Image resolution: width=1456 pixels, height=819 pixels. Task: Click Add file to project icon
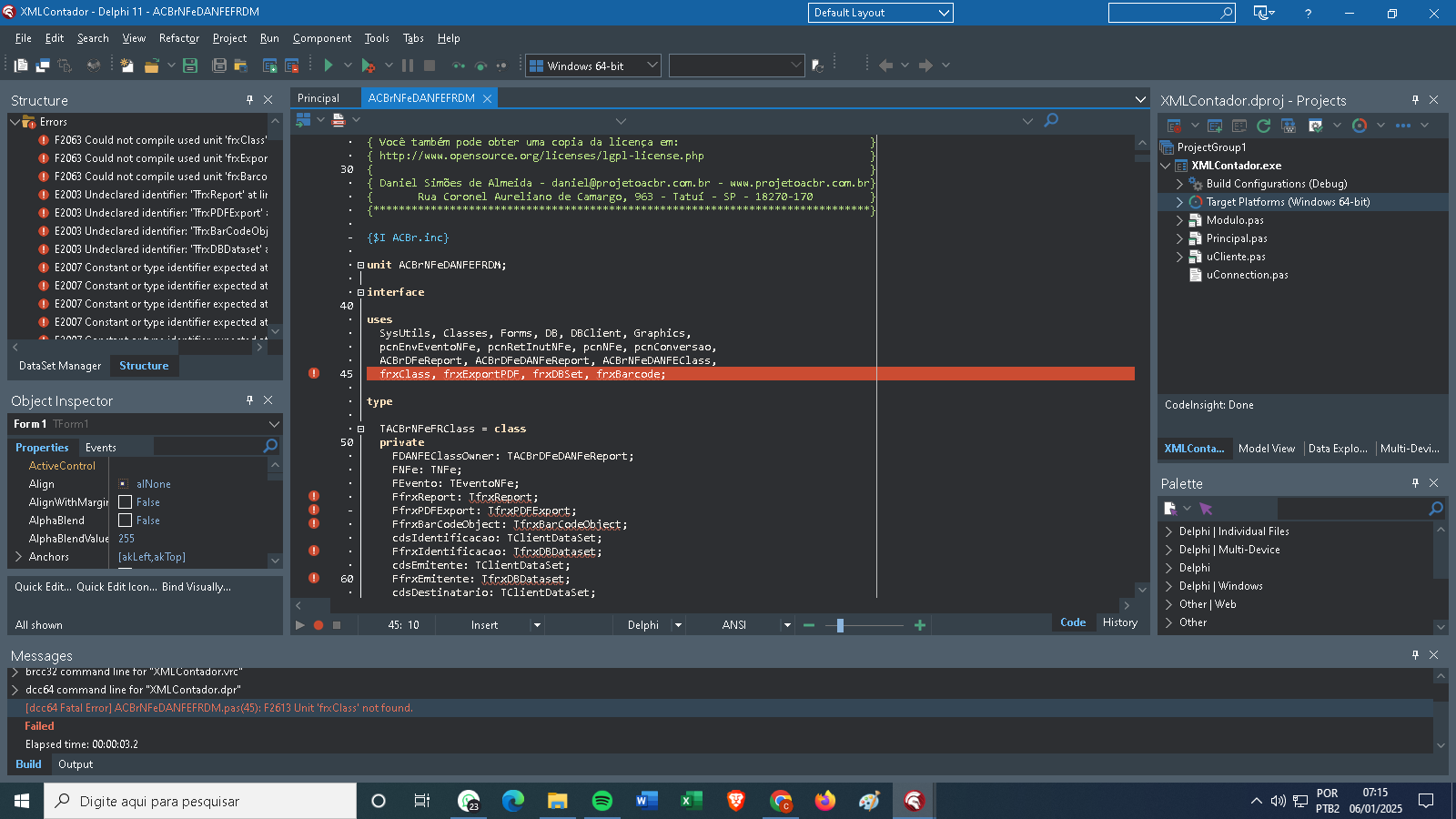[x=270, y=66]
